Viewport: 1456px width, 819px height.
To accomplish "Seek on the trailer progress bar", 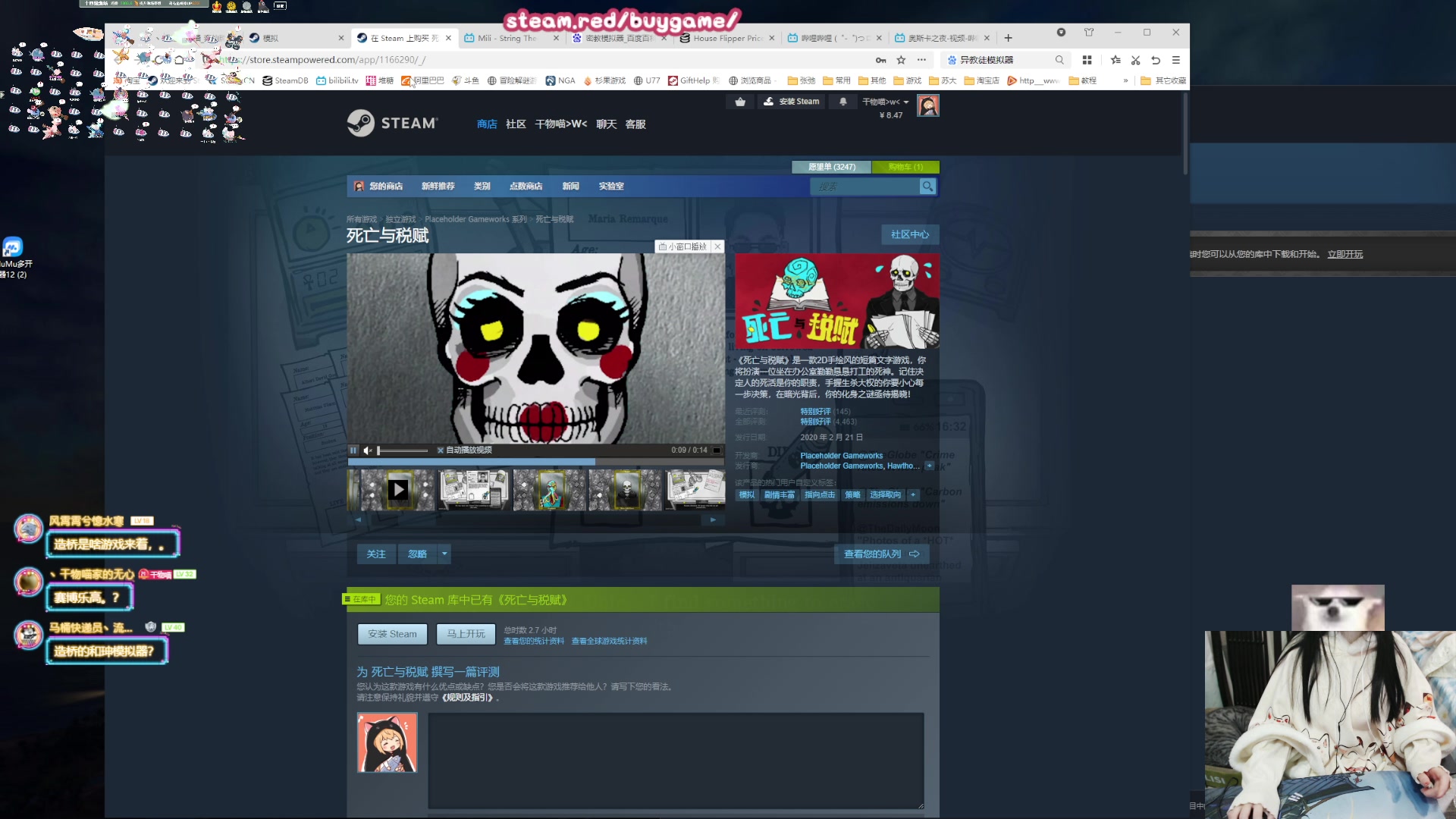I will (531, 461).
